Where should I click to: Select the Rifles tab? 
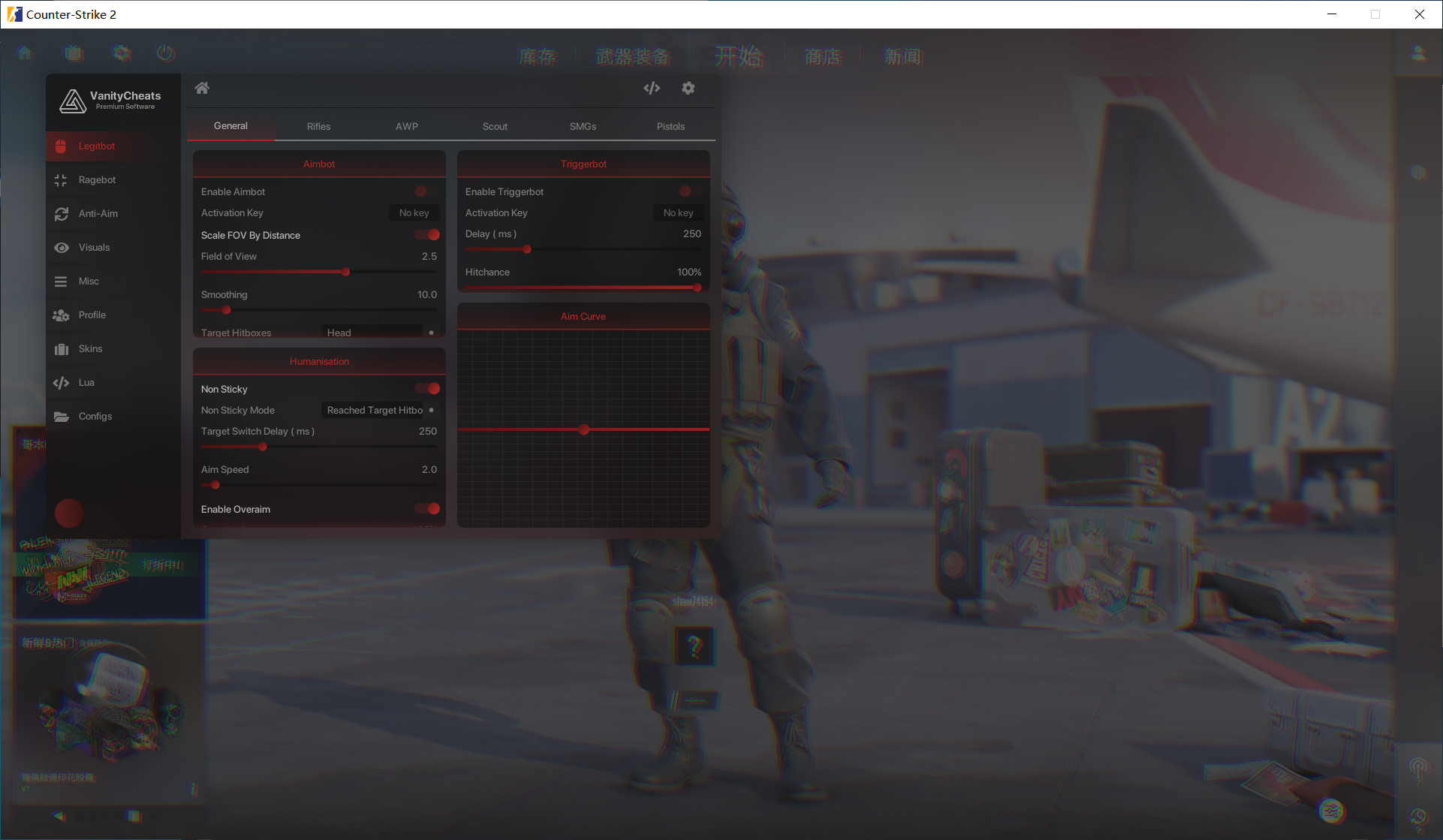coord(318,126)
